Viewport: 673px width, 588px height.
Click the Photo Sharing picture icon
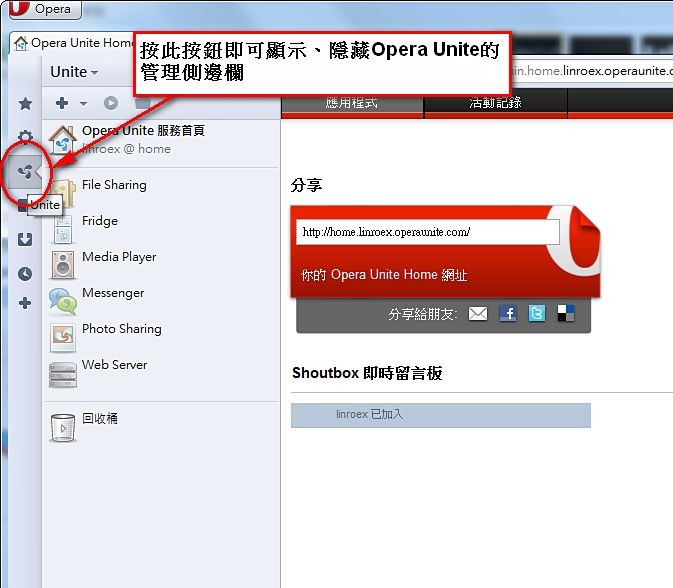click(63, 338)
